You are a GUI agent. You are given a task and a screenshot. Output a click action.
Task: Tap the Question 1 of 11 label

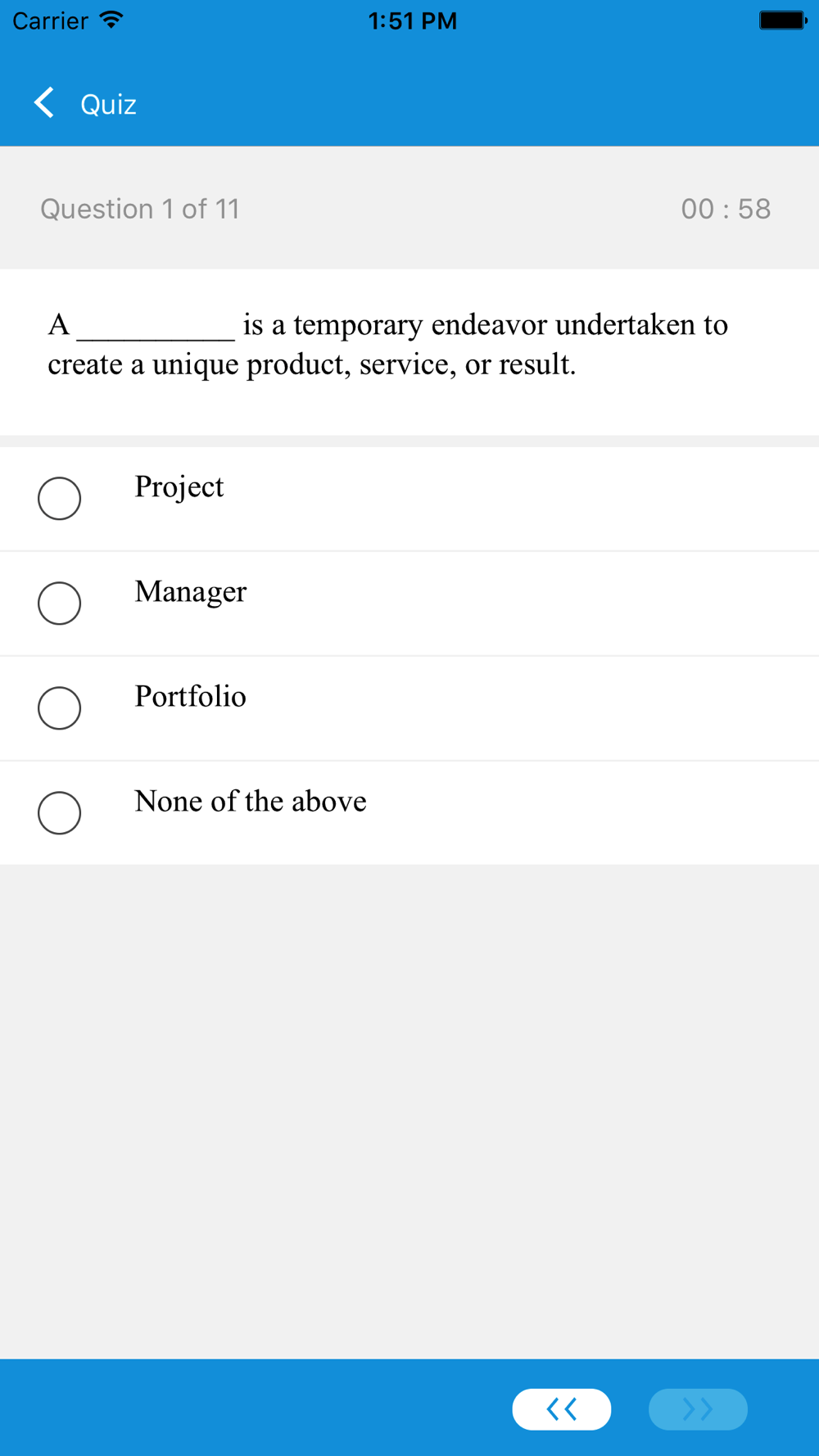[140, 209]
